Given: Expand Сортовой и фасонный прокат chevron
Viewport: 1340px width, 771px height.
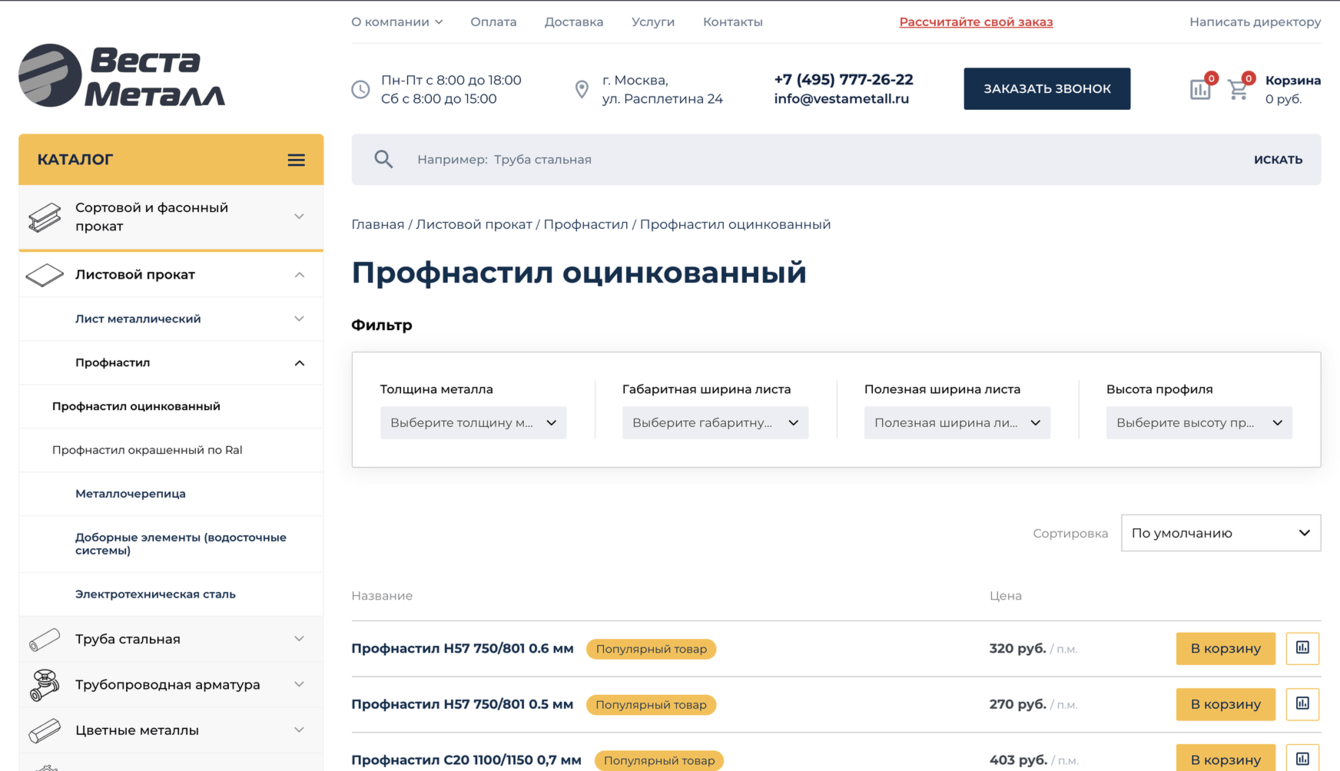Looking at the screenshot, I should pos(299,216).
